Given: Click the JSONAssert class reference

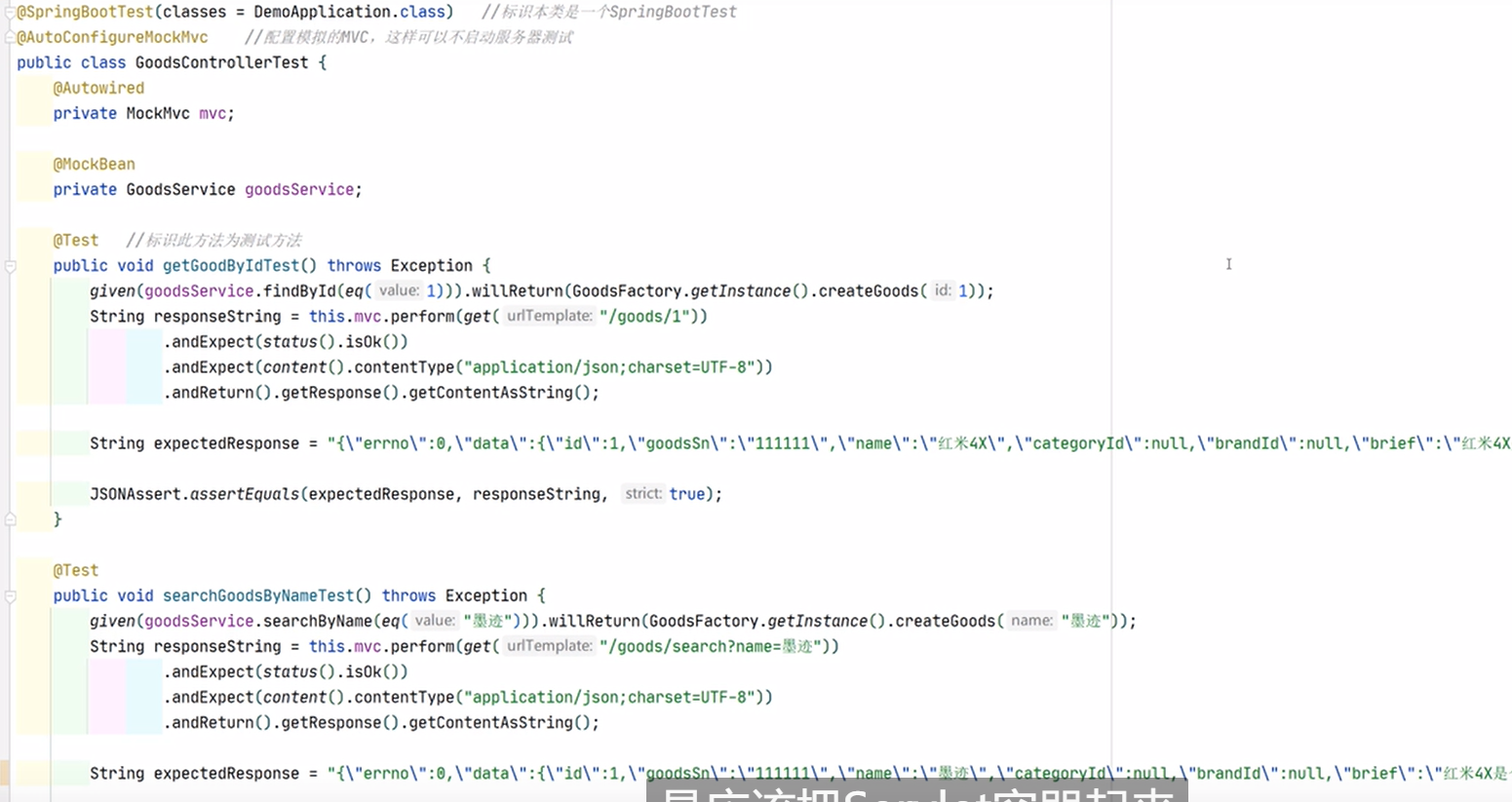Looking at the screenshot, I should tap(135, 494).
